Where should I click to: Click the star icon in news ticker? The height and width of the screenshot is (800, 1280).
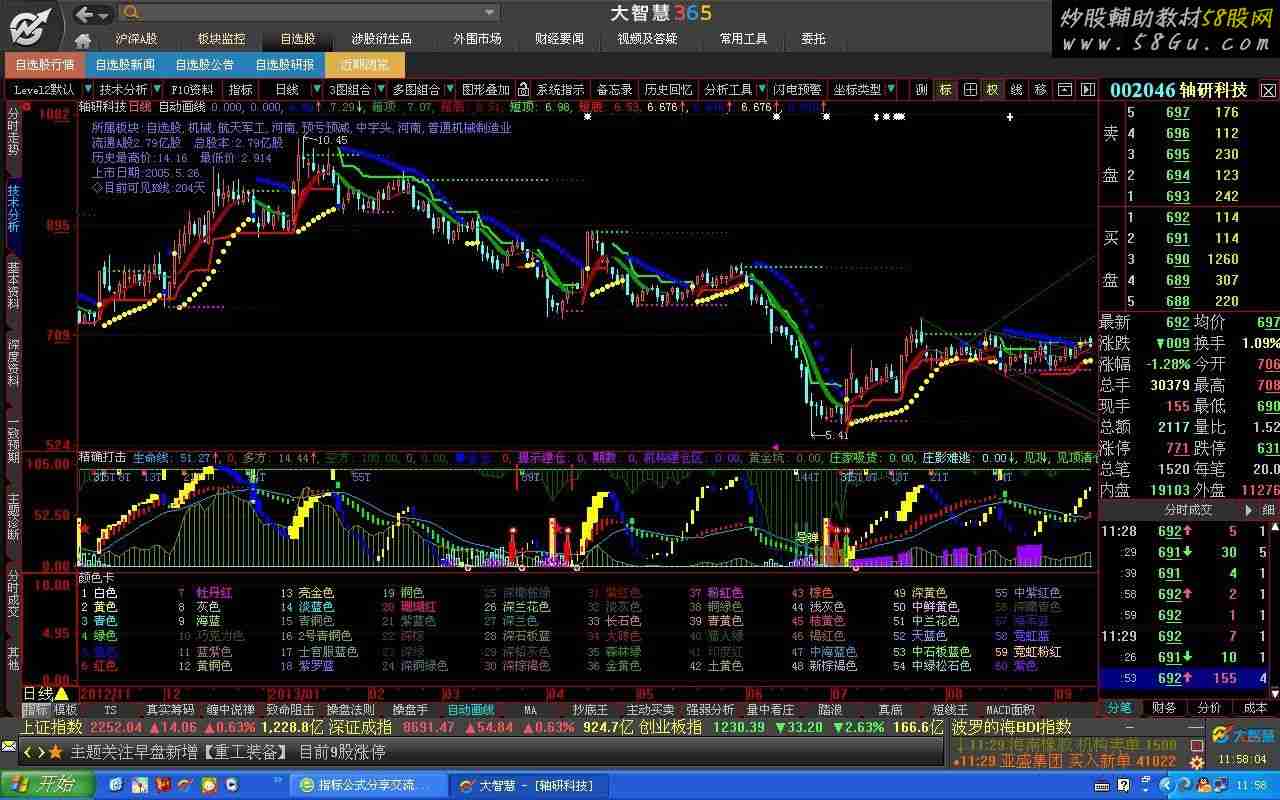pos(54,752)
